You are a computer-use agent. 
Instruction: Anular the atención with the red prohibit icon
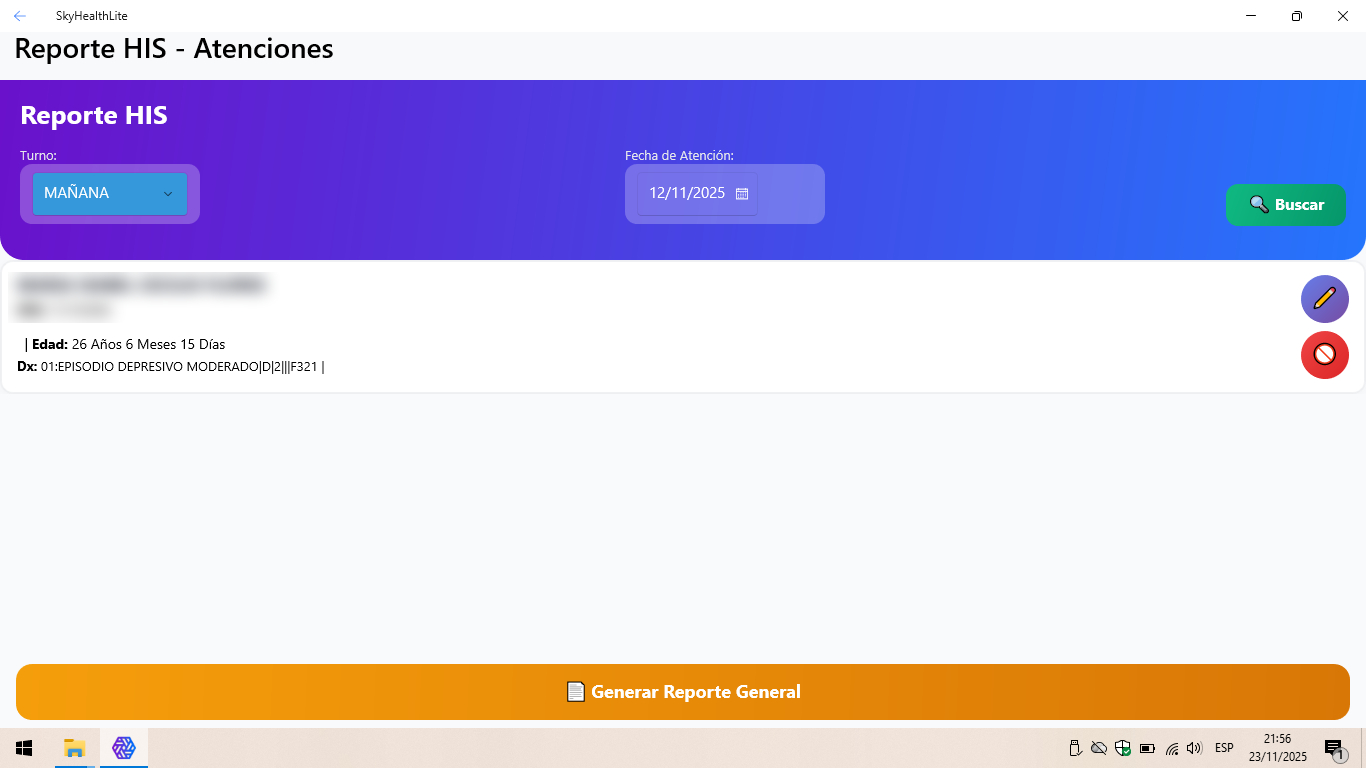click(x=1324, y=355)
